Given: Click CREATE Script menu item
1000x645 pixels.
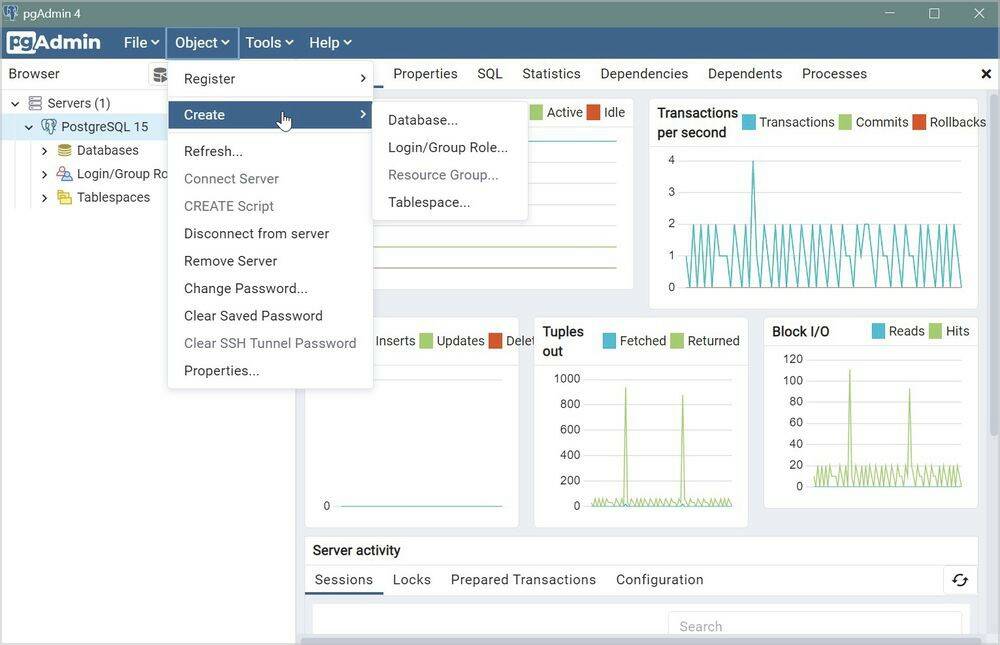Looking at the screenshot, I should 270,206.
